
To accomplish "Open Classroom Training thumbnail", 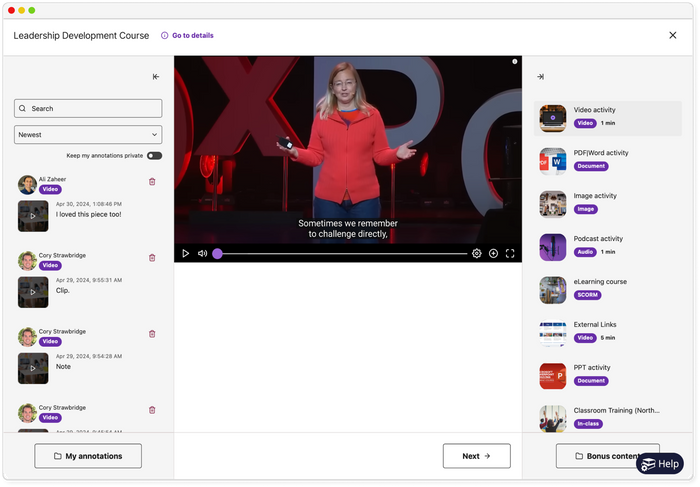I will (553, 419).
